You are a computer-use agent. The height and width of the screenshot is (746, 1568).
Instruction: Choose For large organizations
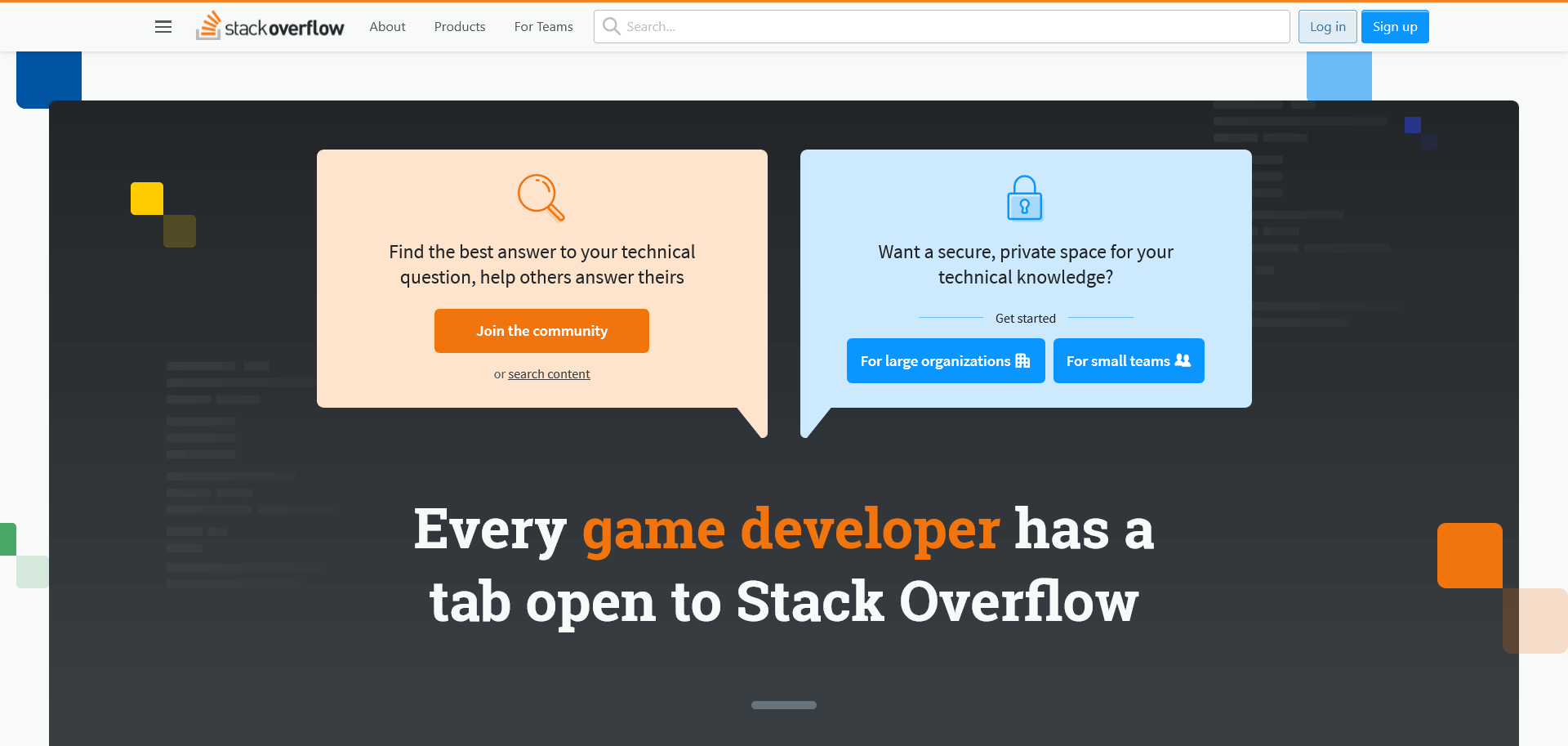935,361
